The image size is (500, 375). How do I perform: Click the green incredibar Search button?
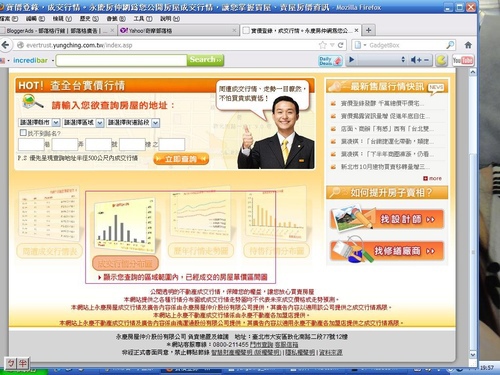pos(205,60)
